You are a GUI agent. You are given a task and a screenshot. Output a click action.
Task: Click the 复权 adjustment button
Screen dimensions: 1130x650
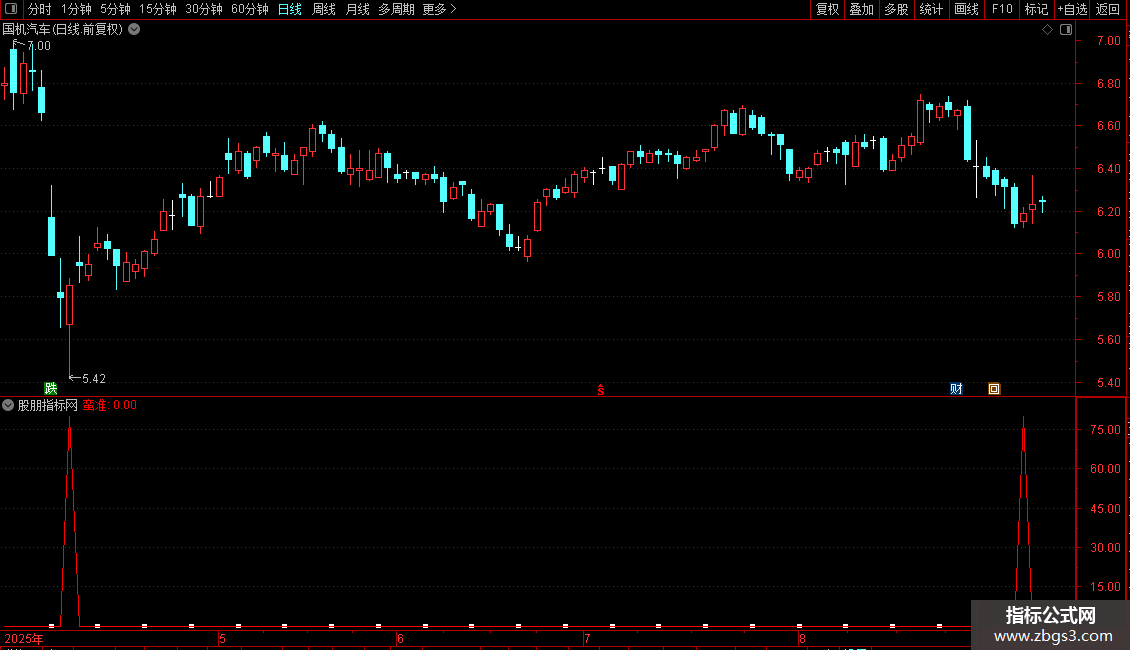(x=827, y=9)
